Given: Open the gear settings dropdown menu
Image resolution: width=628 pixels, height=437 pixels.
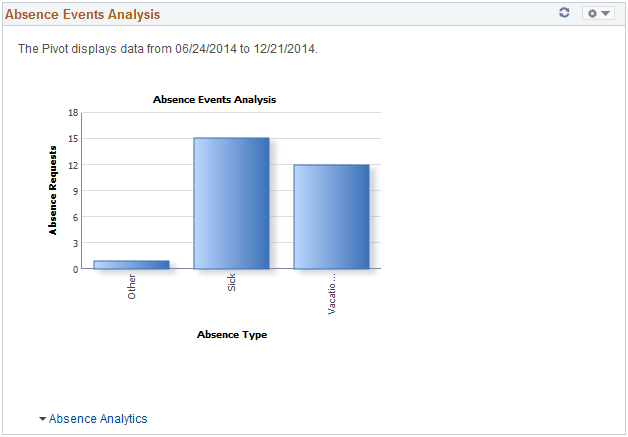Looking at the screenshot, I should [598, 13].
